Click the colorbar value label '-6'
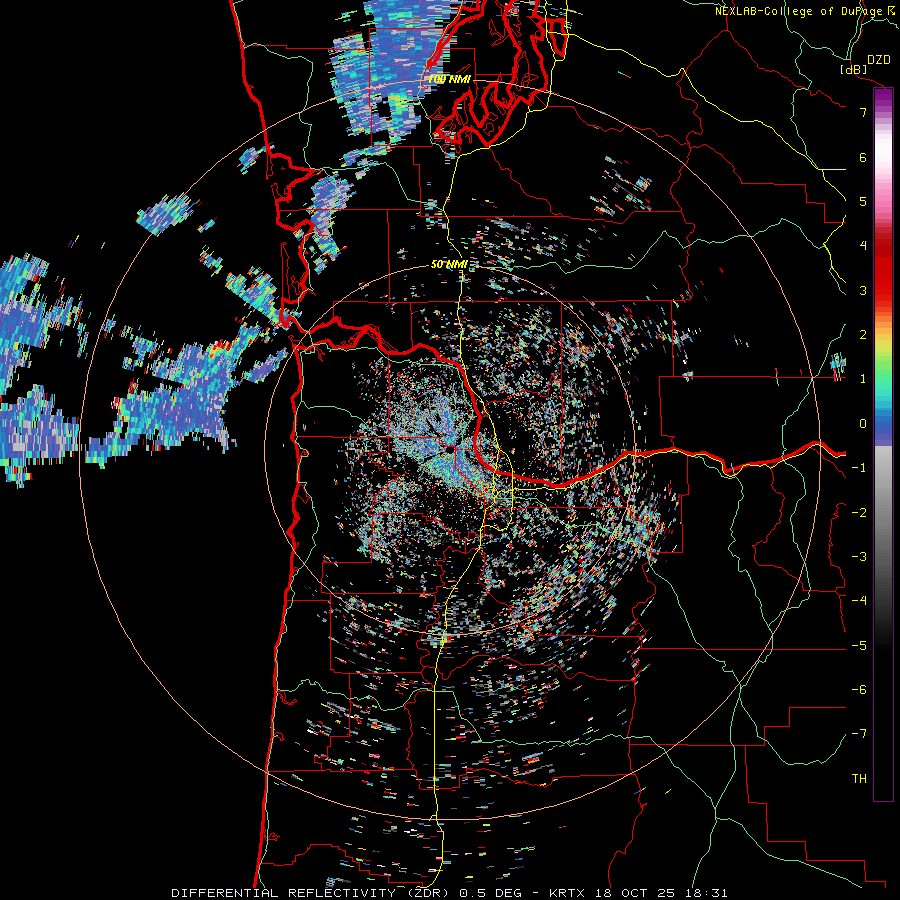The width and height of the screenshot is (900, 900). pyautogui.click(x=859, y=690)
